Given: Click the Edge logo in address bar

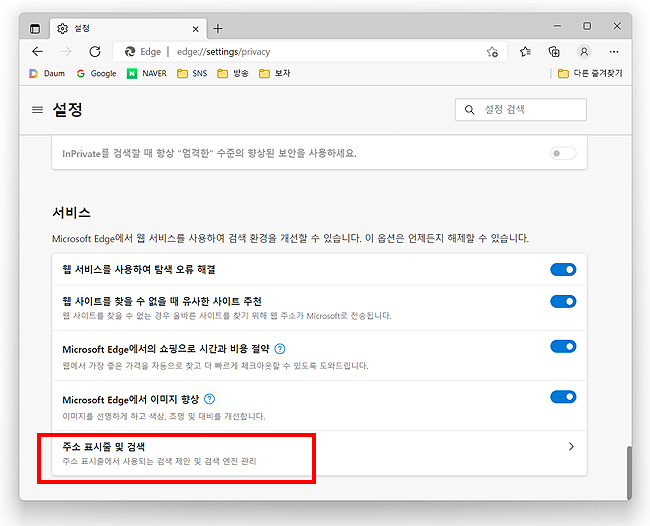Looking at the screenshot, I should [x=130, y=51].
